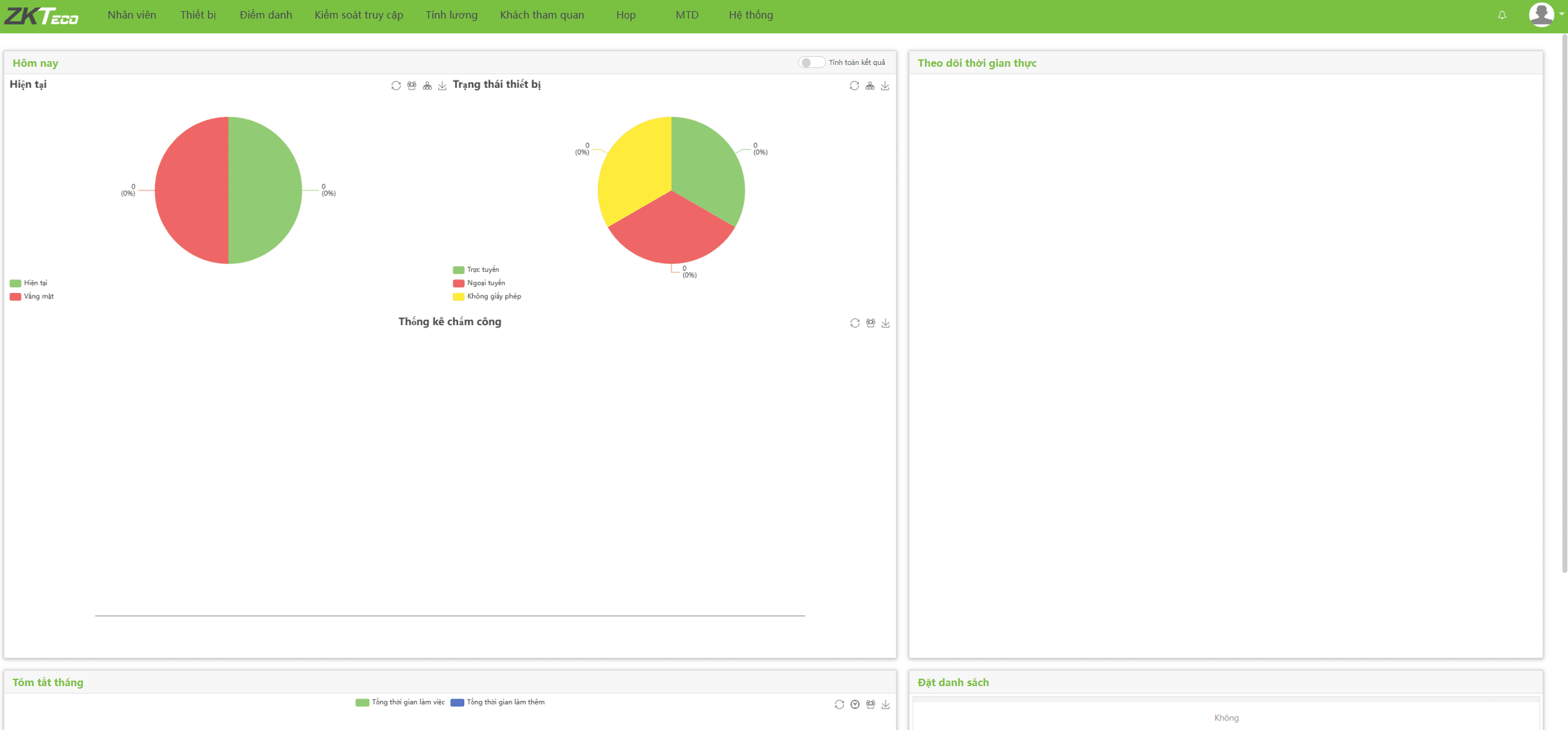The height and width of the screenshot is (730, 1568).
Task: Click the ZKTeco logo
Action: click(41, 16)
